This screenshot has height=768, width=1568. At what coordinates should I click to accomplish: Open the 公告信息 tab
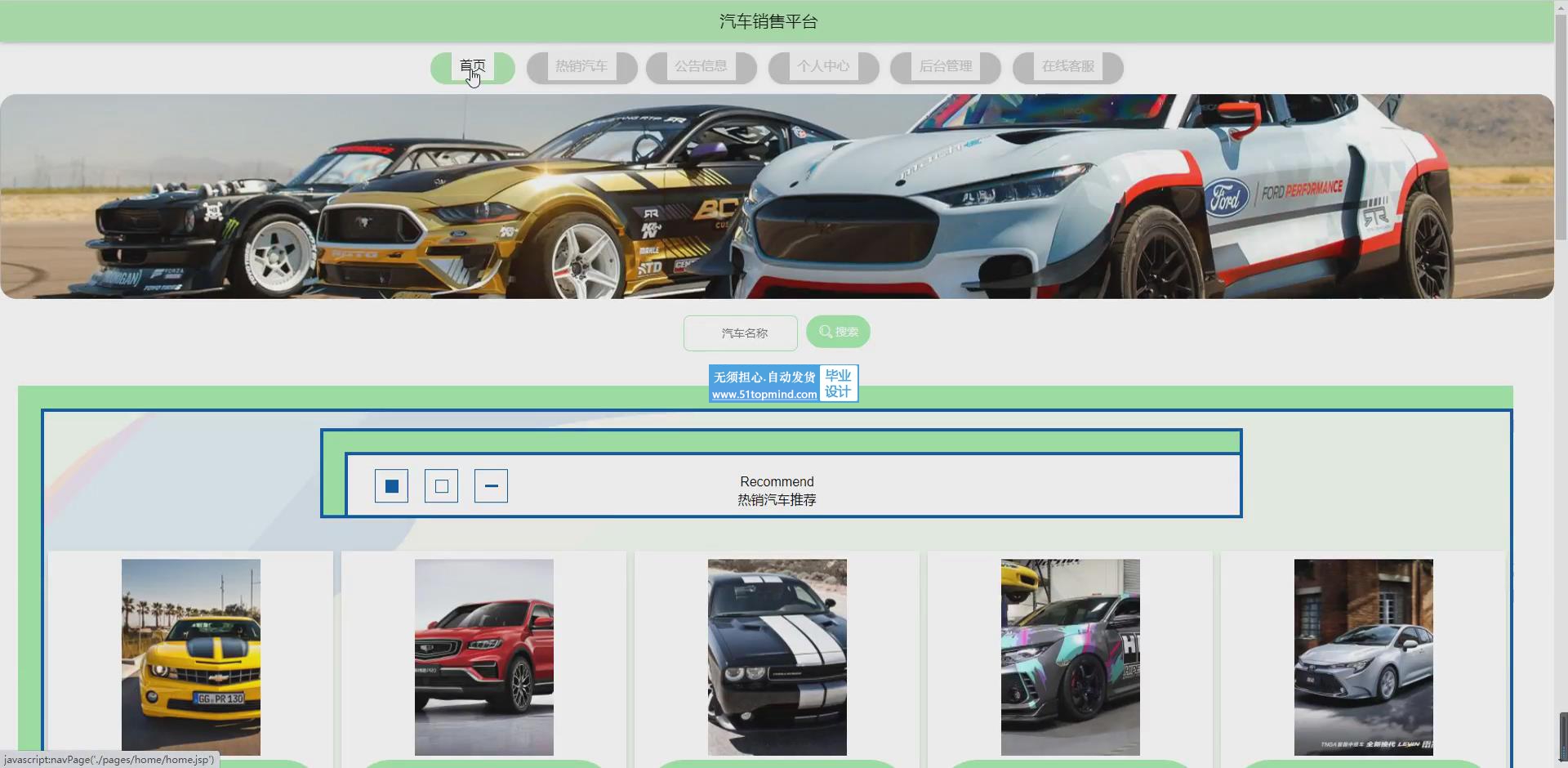pyautogui.click(x=701, y=67)
